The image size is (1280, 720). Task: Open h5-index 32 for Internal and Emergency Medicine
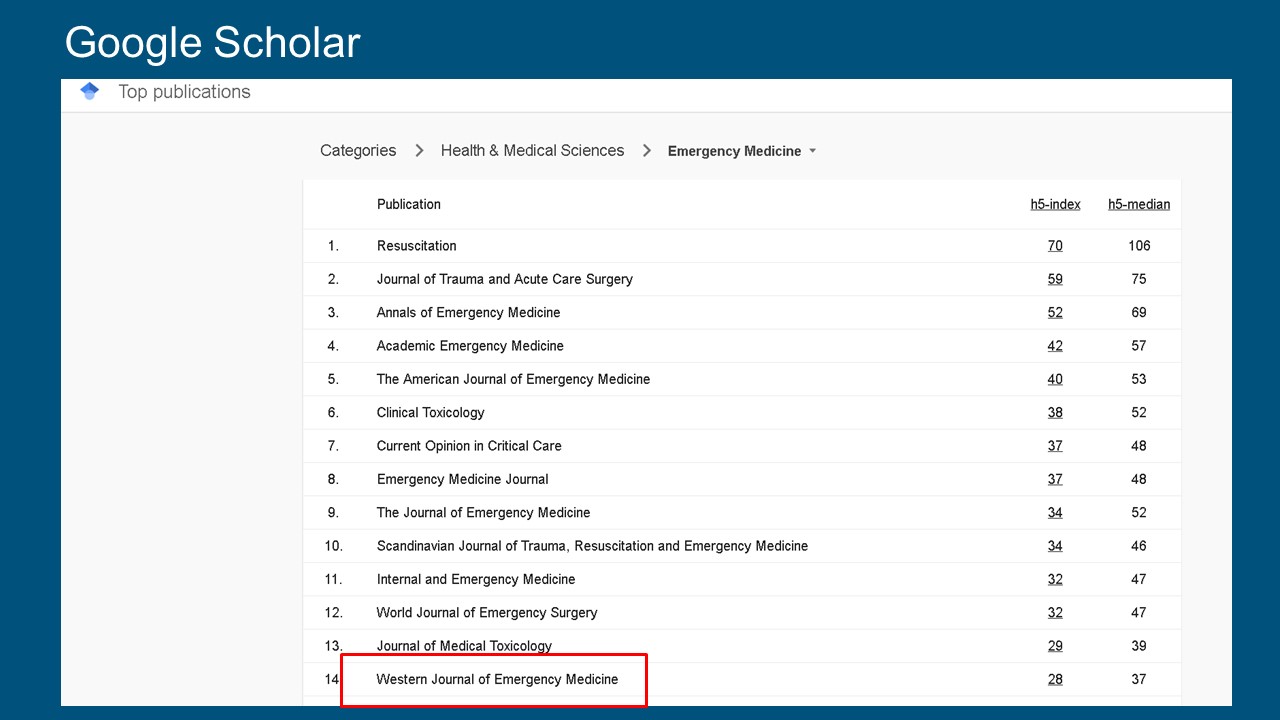pyautogui.click(x=1055, y=579)
